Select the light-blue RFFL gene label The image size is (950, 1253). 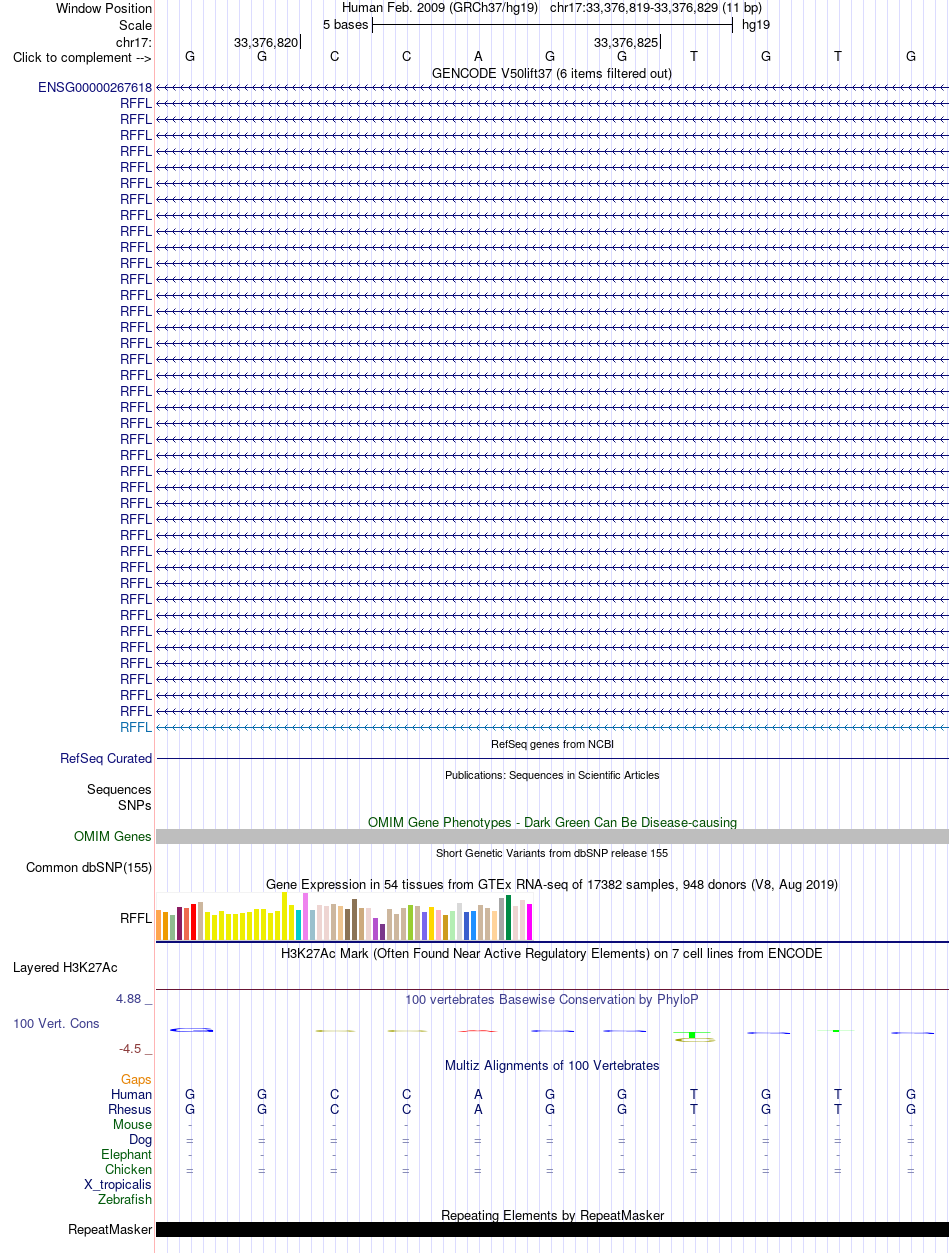[x=136, y=727]
